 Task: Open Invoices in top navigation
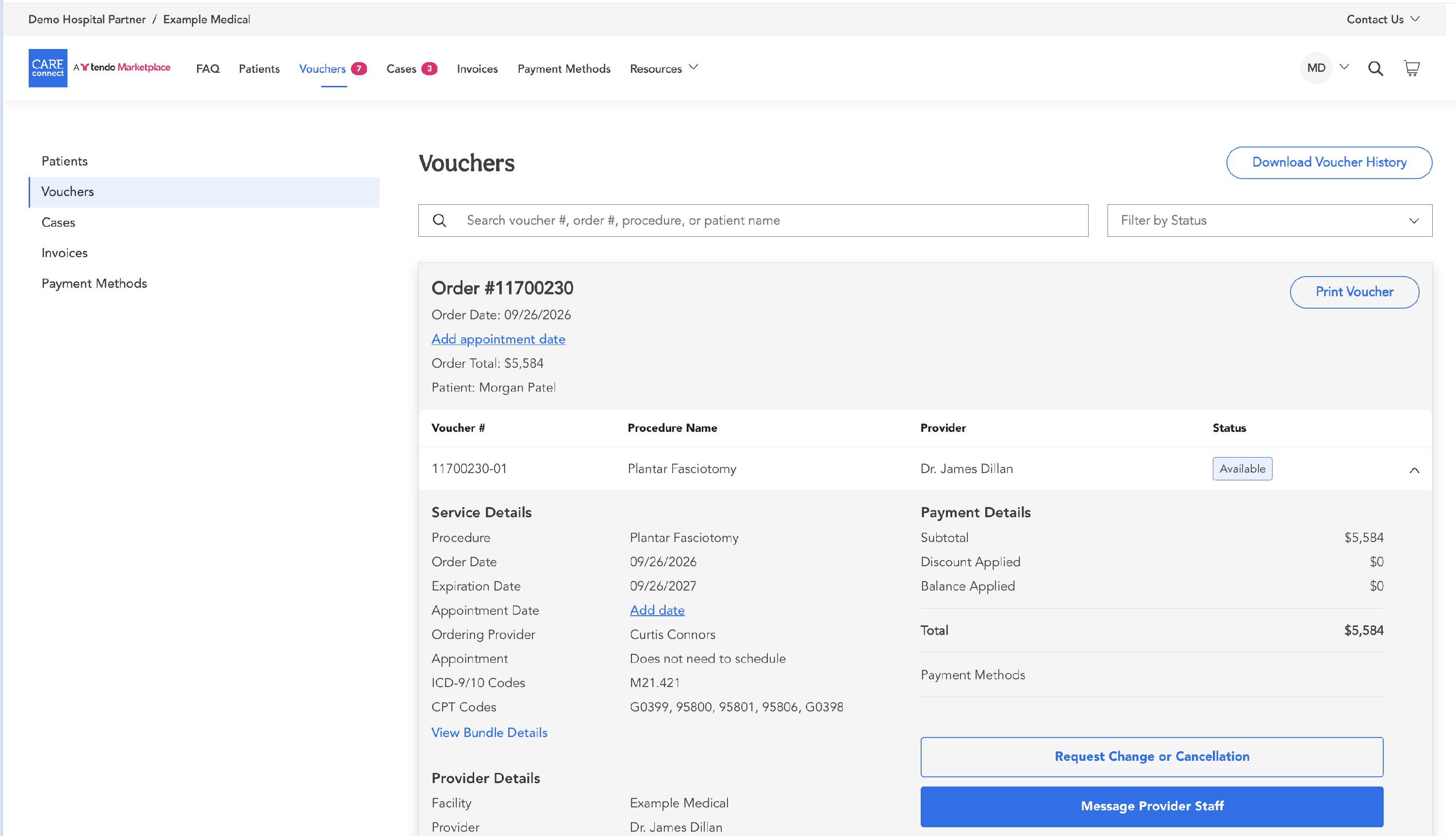point(477,68)
